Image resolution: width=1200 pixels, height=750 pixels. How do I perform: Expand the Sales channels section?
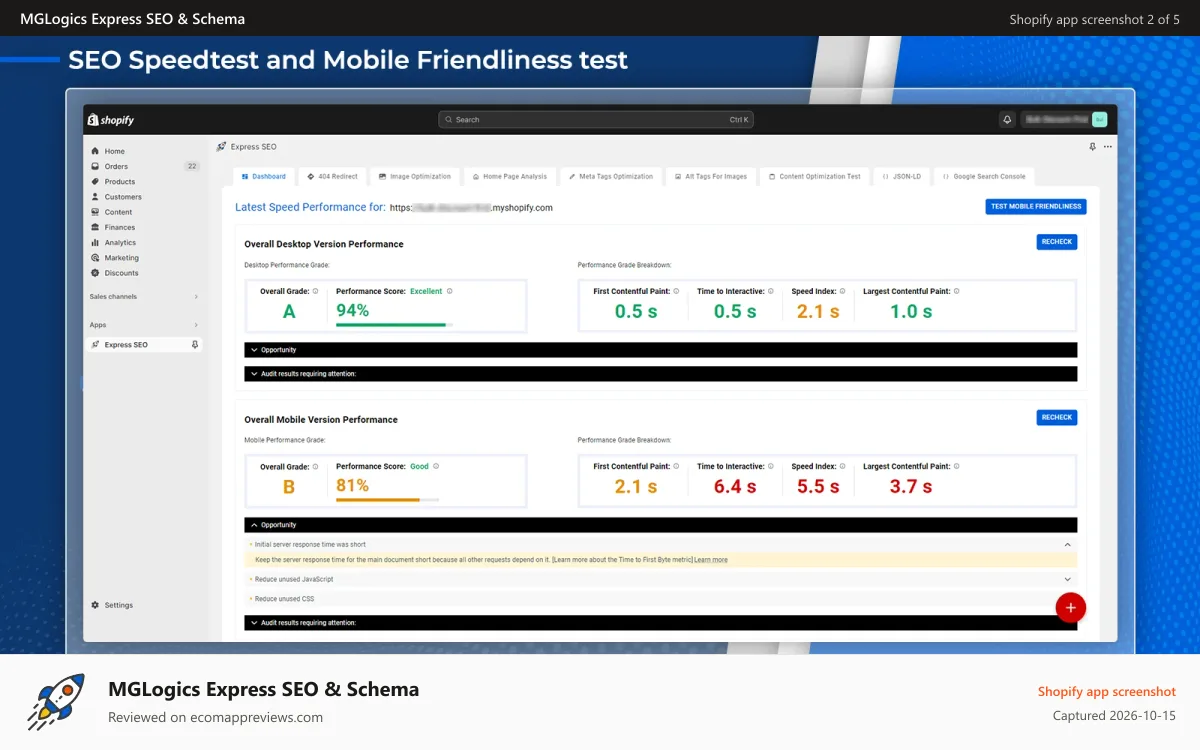[x=143, y=296]
